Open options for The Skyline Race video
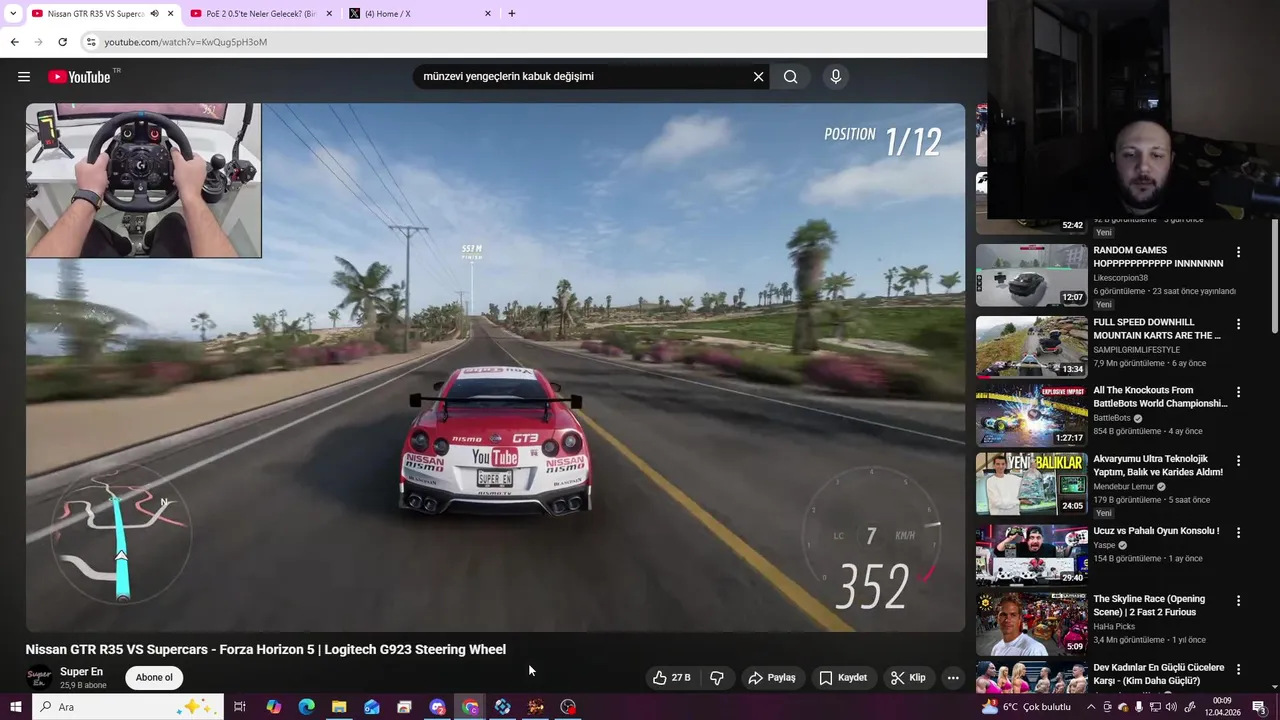 point(1238,601)
